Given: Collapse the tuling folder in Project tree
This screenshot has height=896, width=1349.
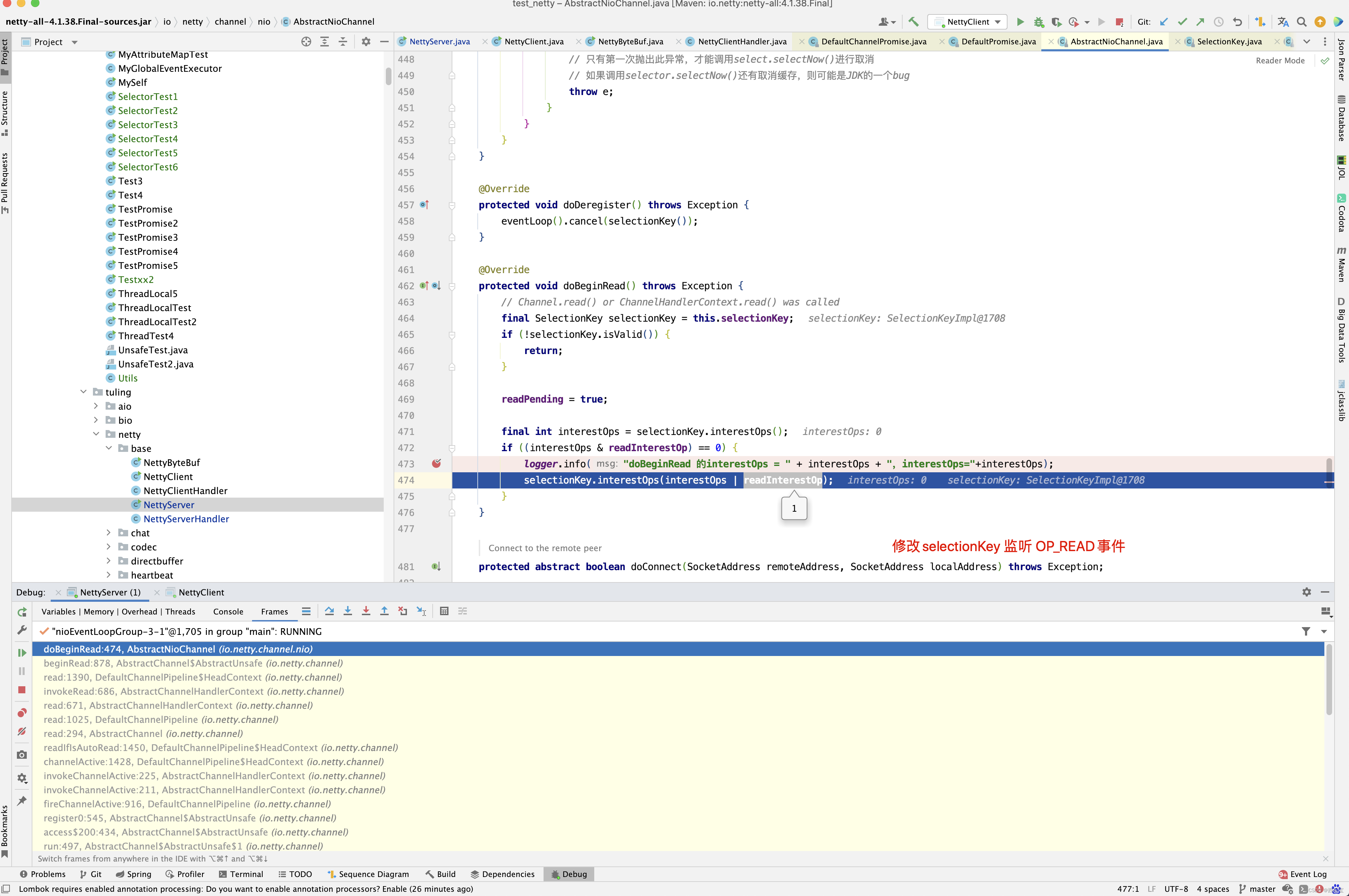Looking at the screenshot, I should point(83,392).
